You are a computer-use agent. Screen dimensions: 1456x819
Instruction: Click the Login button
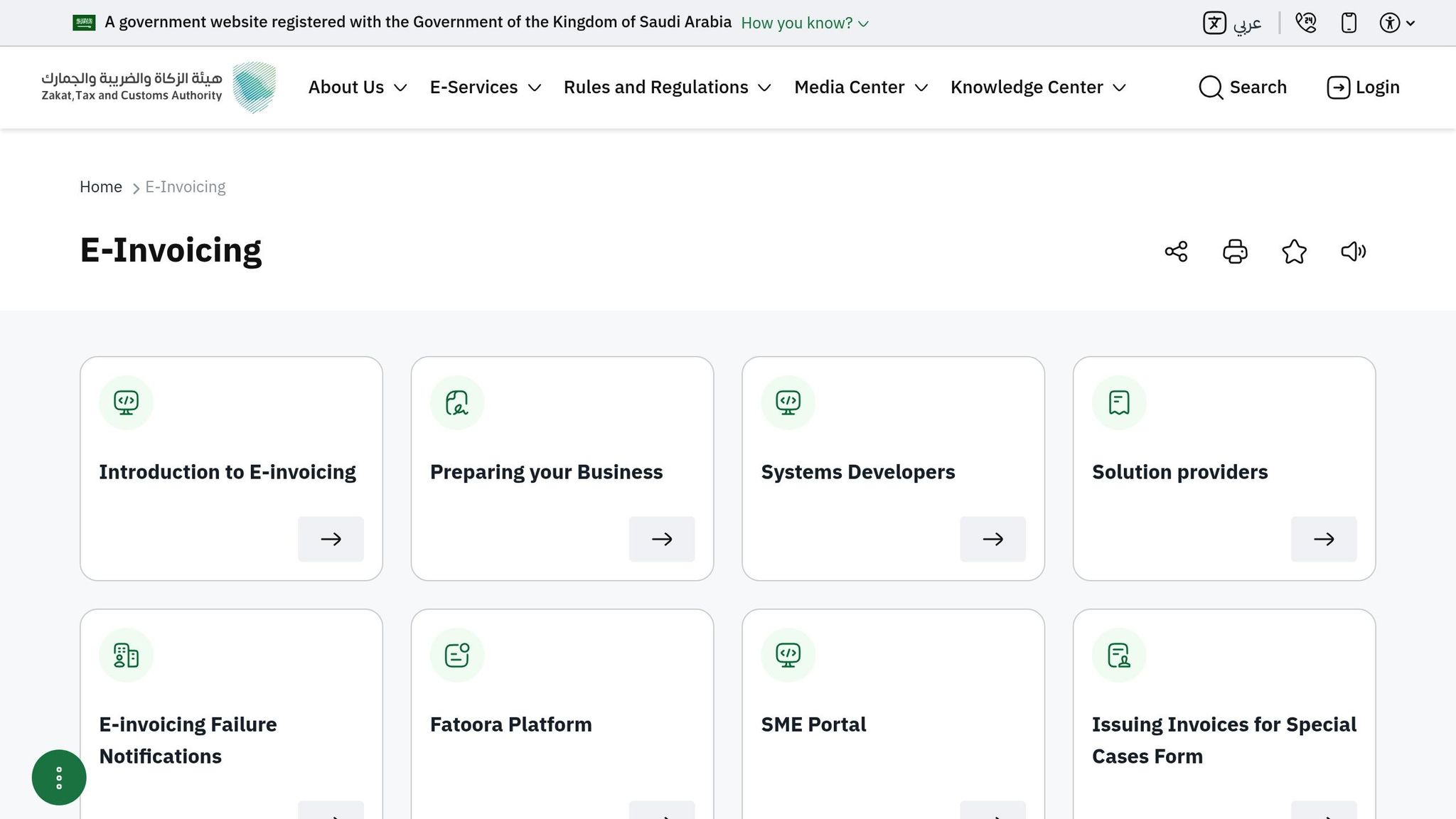pos(1363,87)
